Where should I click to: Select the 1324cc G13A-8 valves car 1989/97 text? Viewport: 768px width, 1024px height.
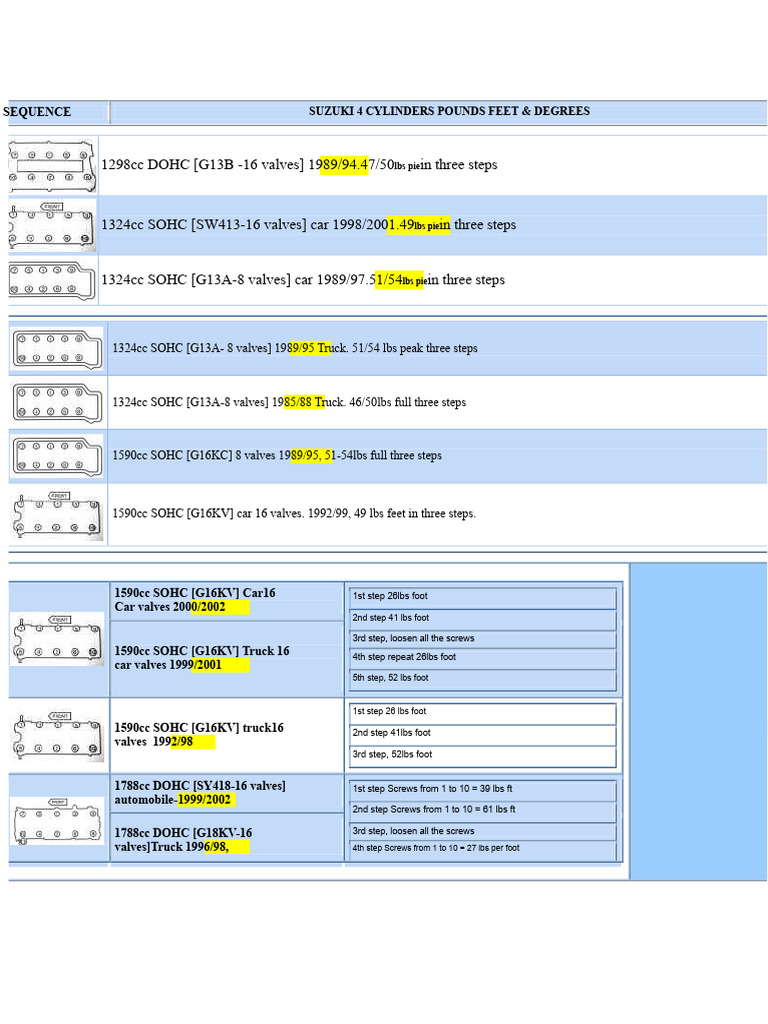coord(303,280)
